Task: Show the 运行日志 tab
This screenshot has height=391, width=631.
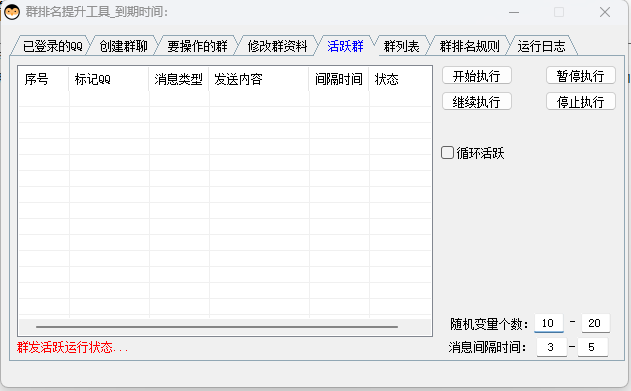Action: coord(541,46)
